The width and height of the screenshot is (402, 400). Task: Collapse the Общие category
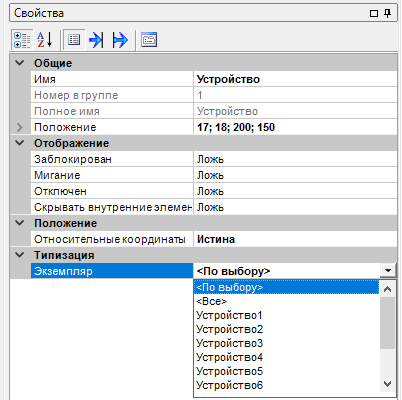click(x=20, y=63)
